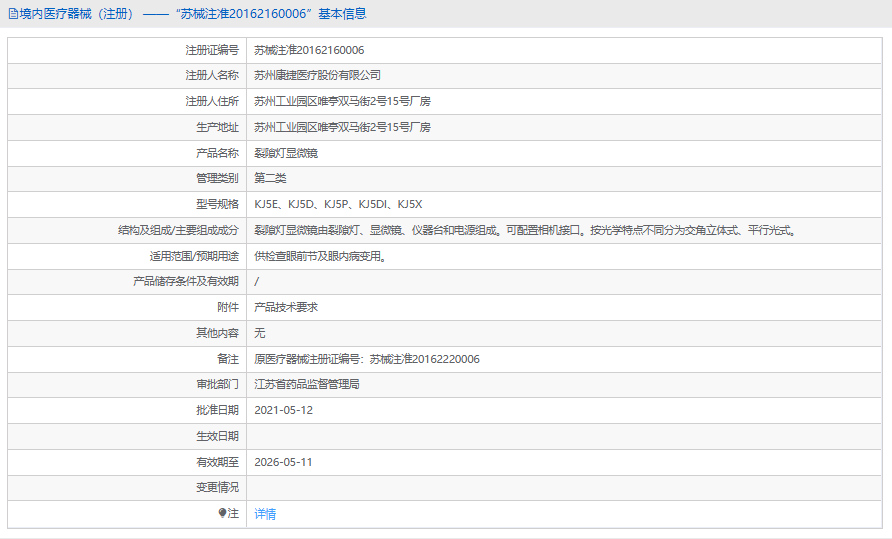Click management class value 第二类

pyautogui.click(x=270, y=178)
